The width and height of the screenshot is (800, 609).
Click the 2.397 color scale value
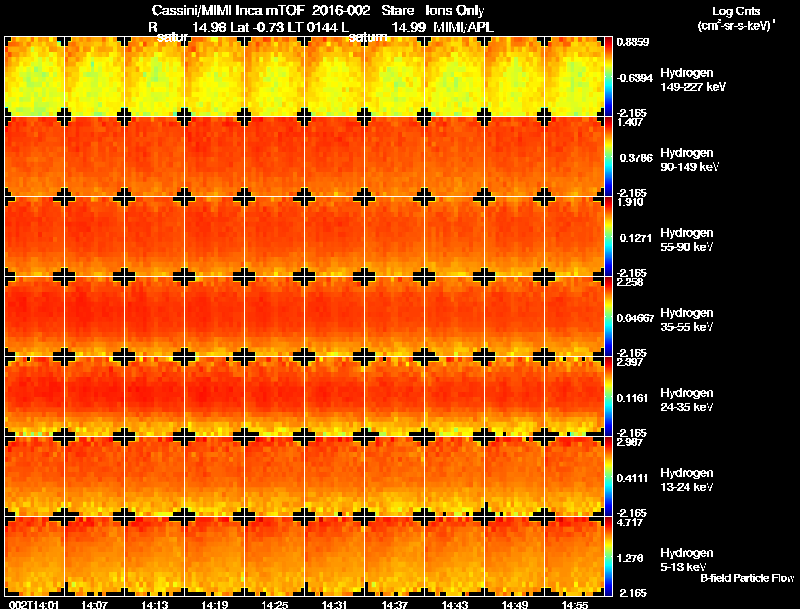tap(631, 363)
